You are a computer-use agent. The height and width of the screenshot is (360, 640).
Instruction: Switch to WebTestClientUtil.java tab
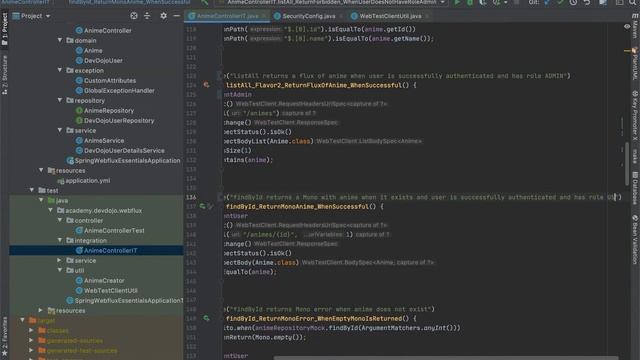point(386,16)
